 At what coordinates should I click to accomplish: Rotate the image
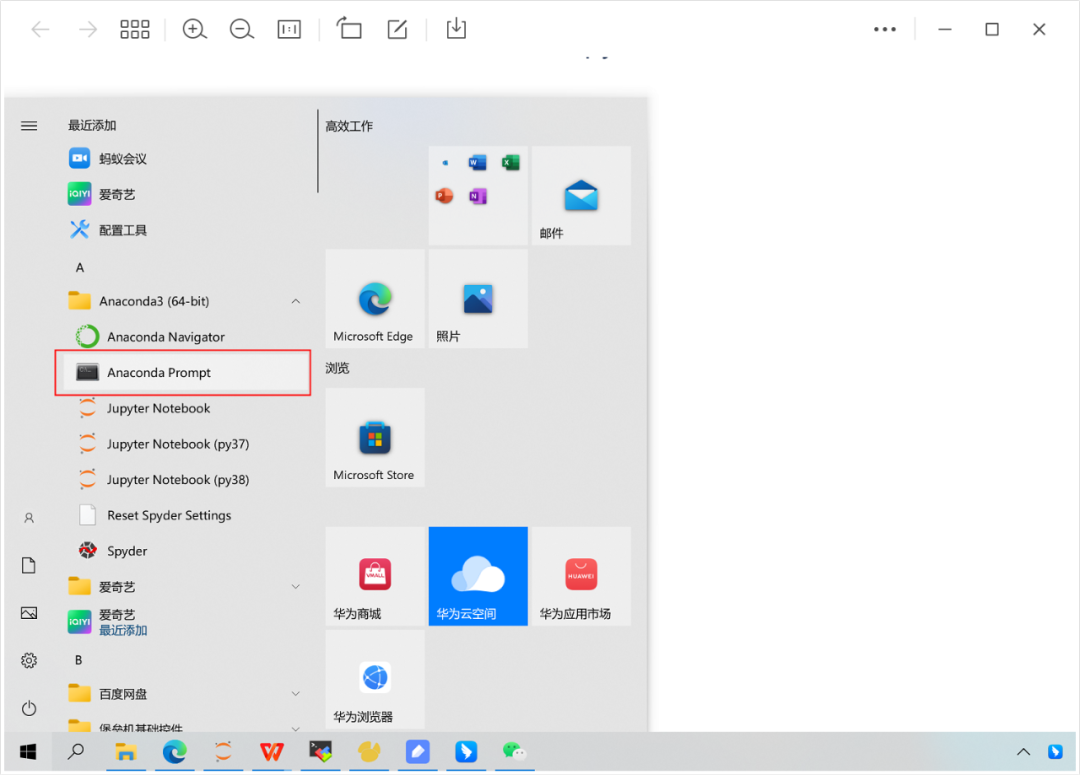coord(349,28)
